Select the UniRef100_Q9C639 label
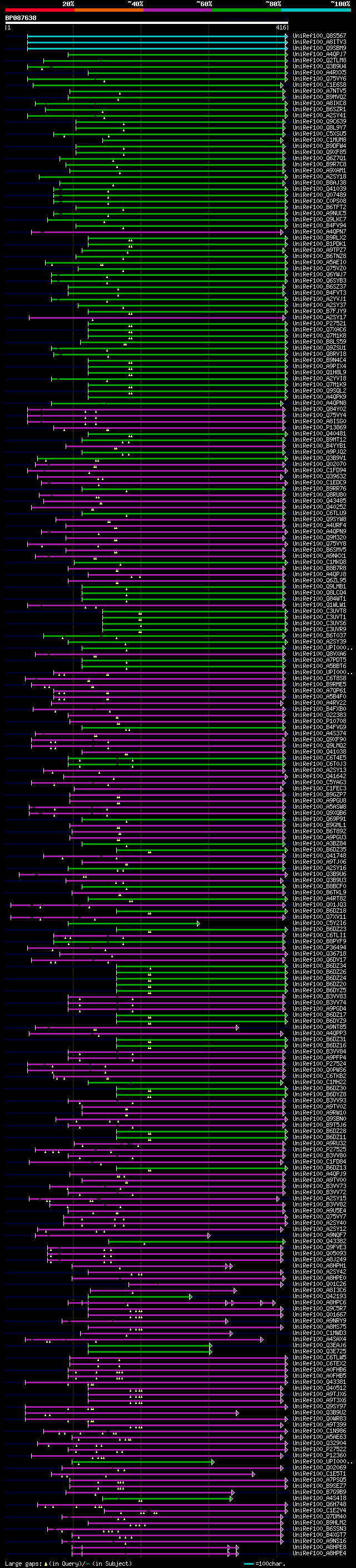The image size is (356, 1568). pos(319,121)
